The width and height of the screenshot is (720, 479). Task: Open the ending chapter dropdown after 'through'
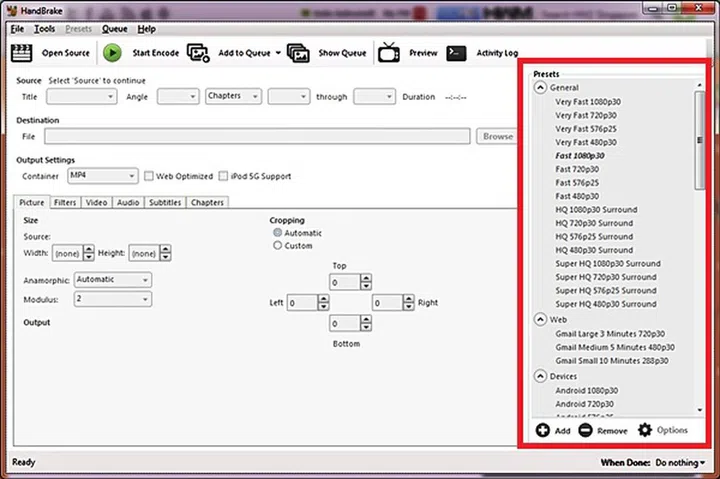pyautogui.click(x=374, y=96)
